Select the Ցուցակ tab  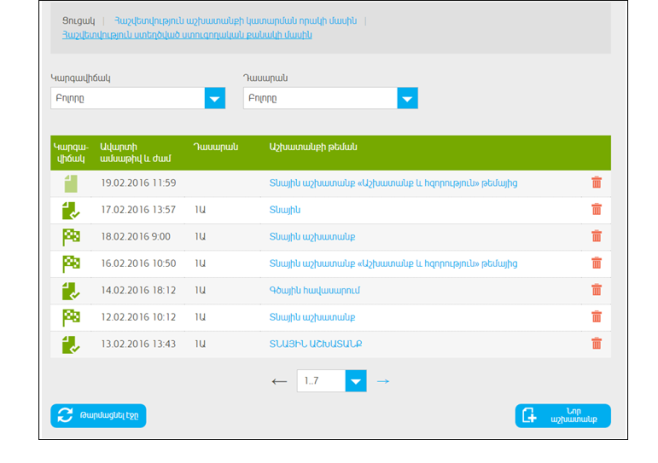pos(78,20)
